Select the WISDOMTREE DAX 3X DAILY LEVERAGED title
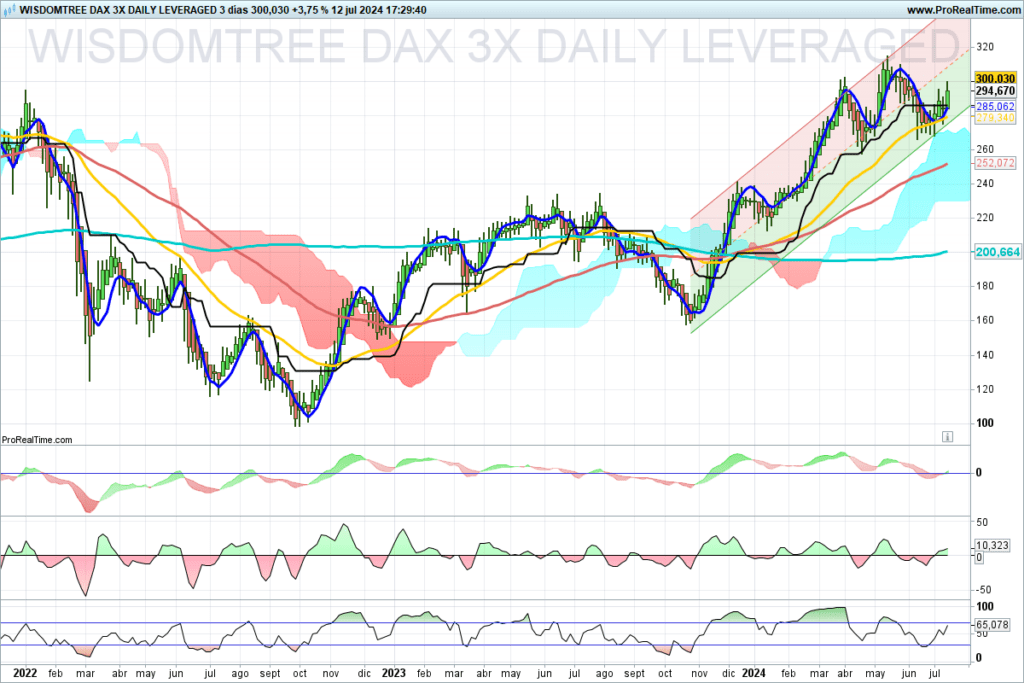The image size is (1024, 683). pyautogui.click(x=118, y=10)
